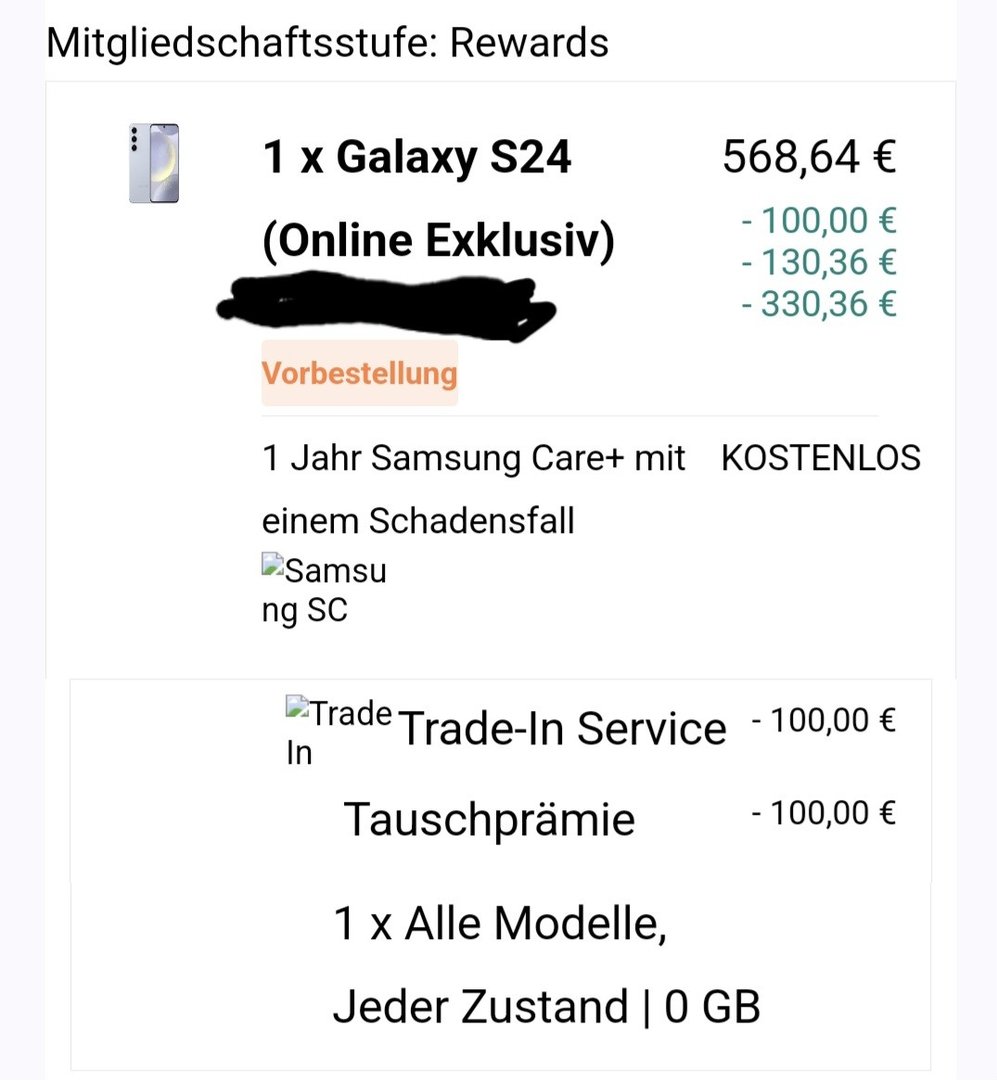Click the Galaxy S24 phone product image
The width and height of the screenshot is (997, 1080).
pos(154,164)
